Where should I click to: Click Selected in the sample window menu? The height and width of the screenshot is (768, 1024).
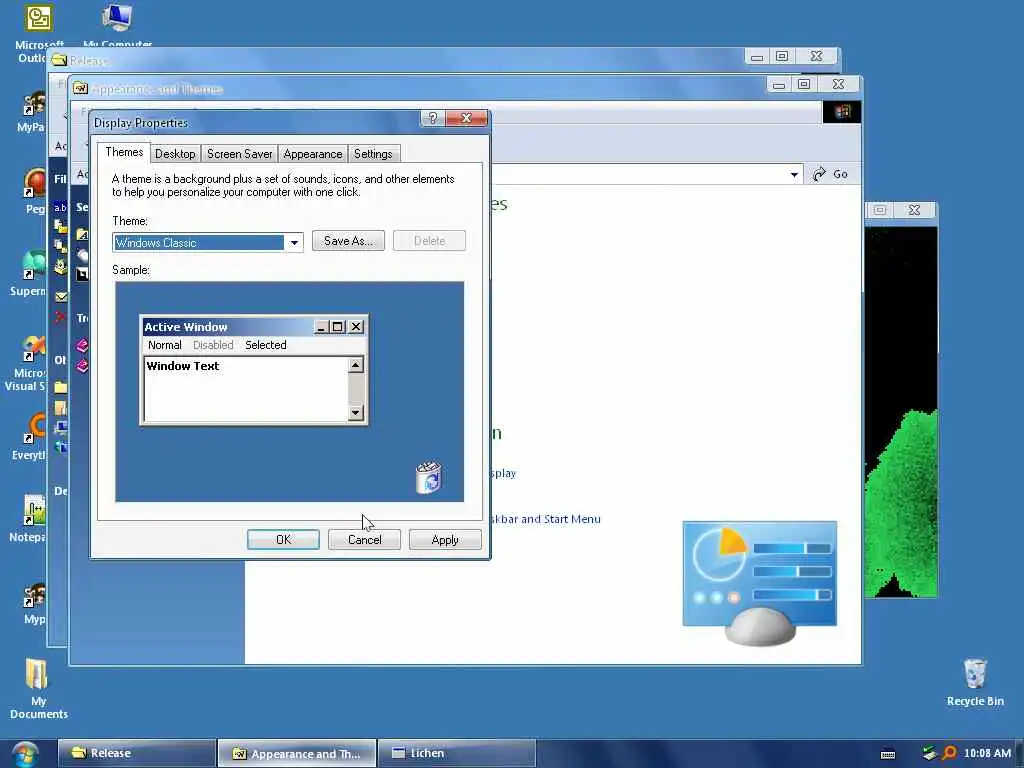coord(265,345)
